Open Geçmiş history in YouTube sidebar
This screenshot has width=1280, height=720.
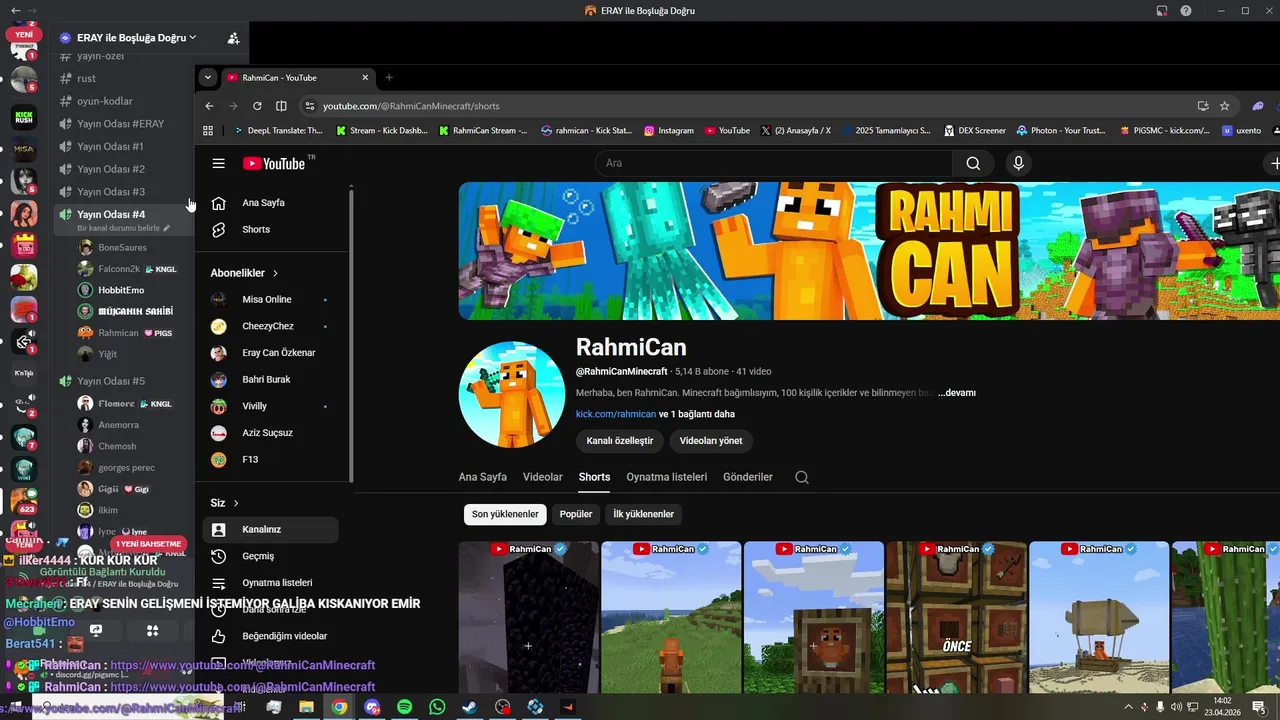point(270,556)
